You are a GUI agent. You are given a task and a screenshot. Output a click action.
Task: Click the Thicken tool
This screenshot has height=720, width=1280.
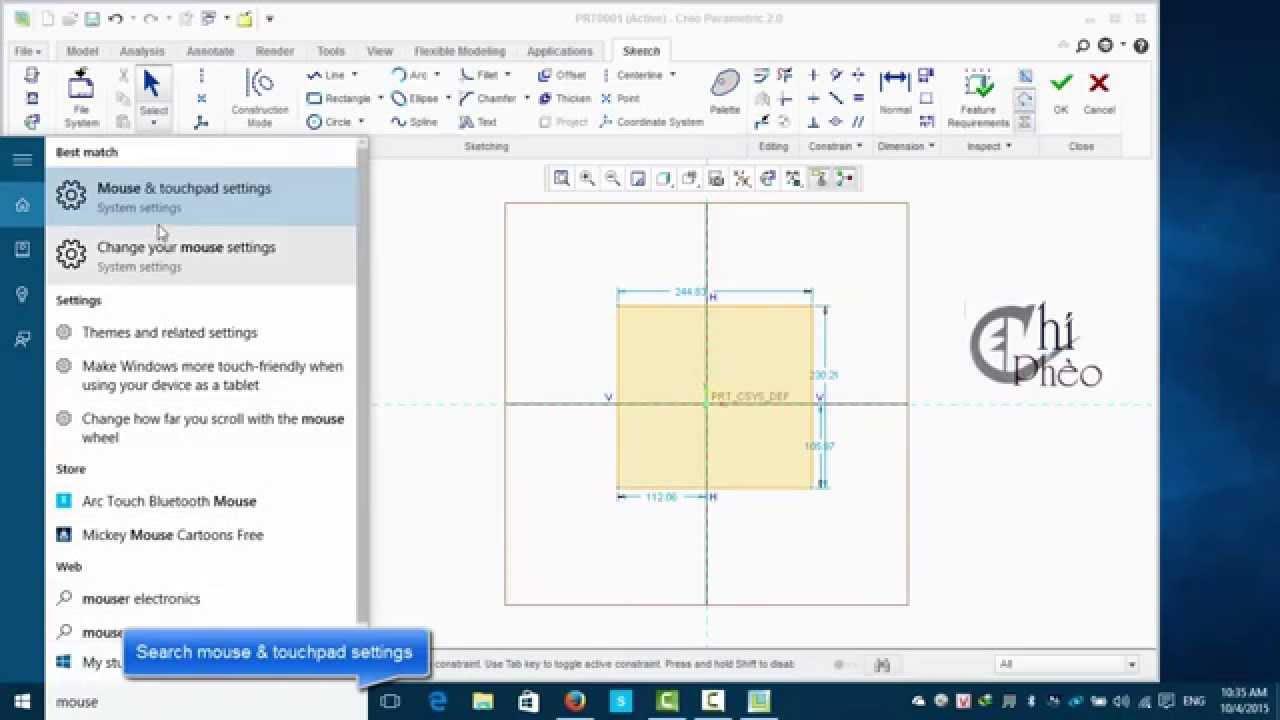565,98
